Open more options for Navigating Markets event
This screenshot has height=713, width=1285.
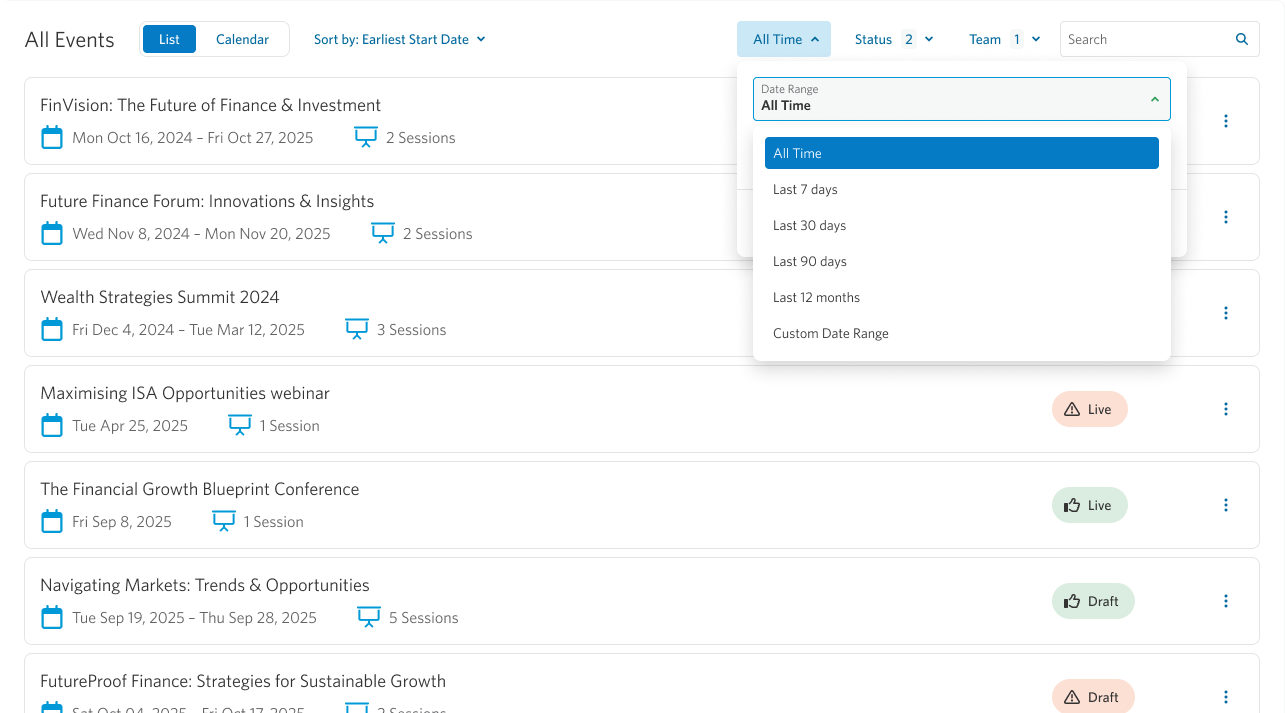click(x=1225, y=601)
